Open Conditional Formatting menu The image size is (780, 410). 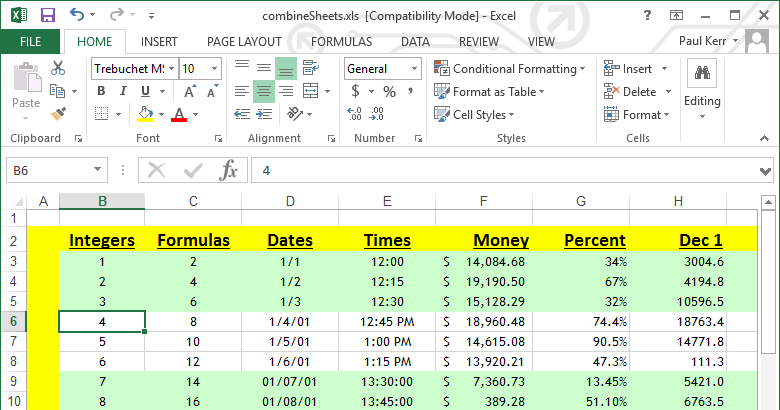click(x=509, y=69)
